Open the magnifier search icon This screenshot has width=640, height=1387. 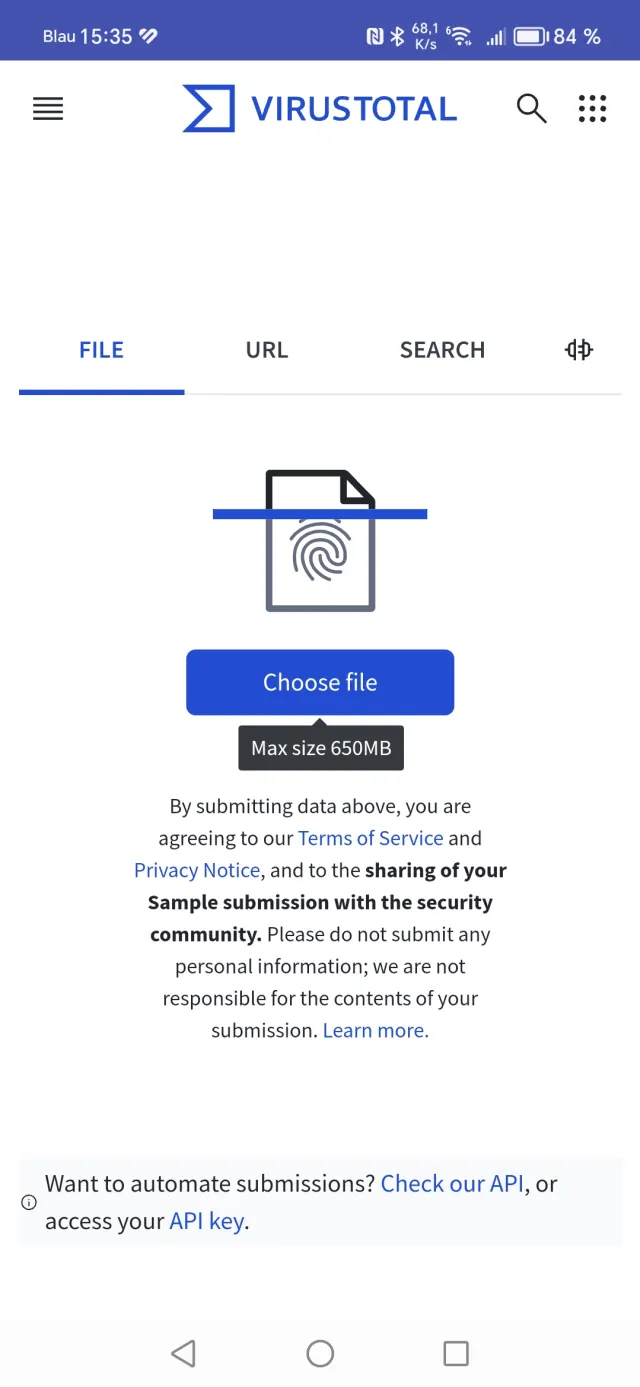point(531,108)
